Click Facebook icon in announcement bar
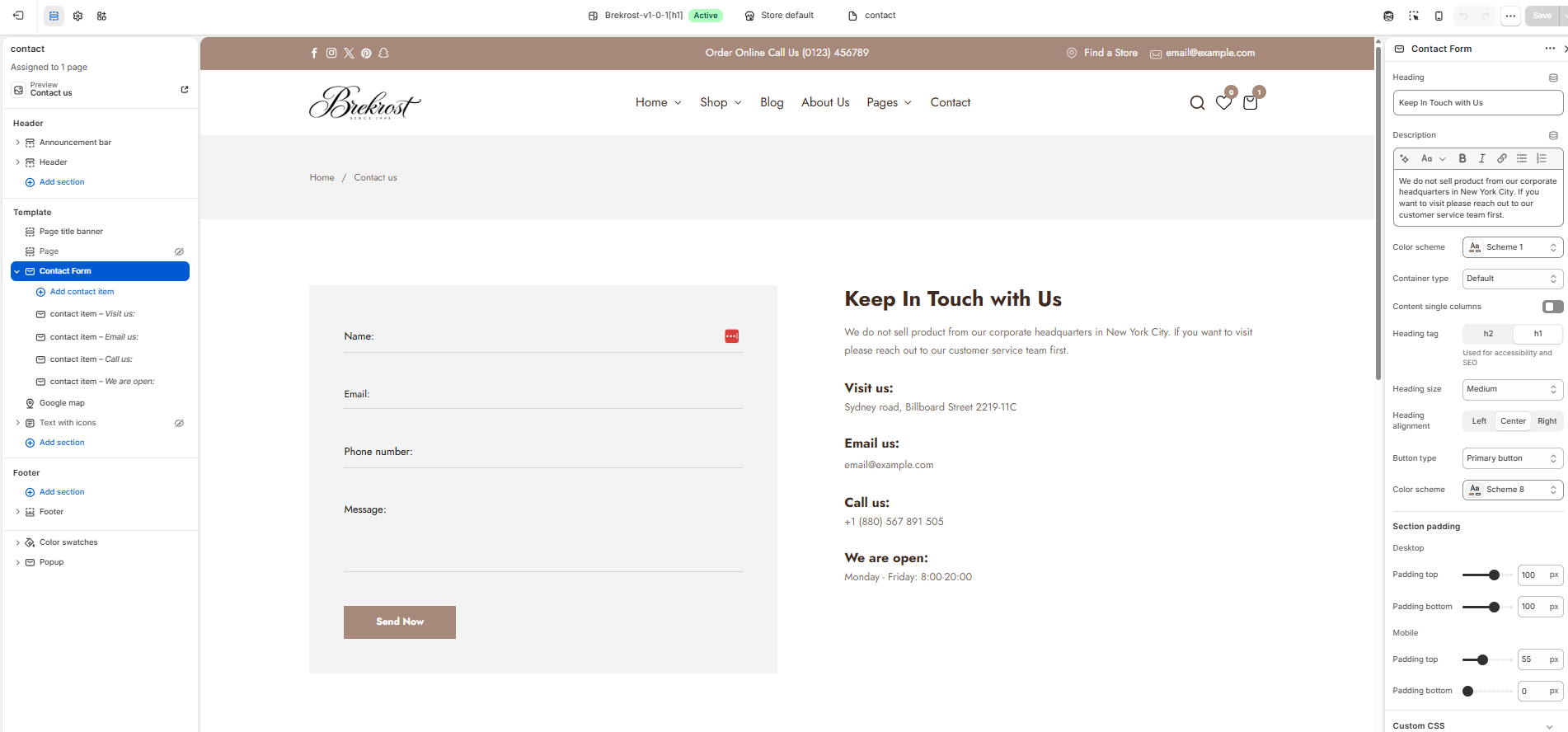Screen dimensions: 1568x732 coord(314,53)
